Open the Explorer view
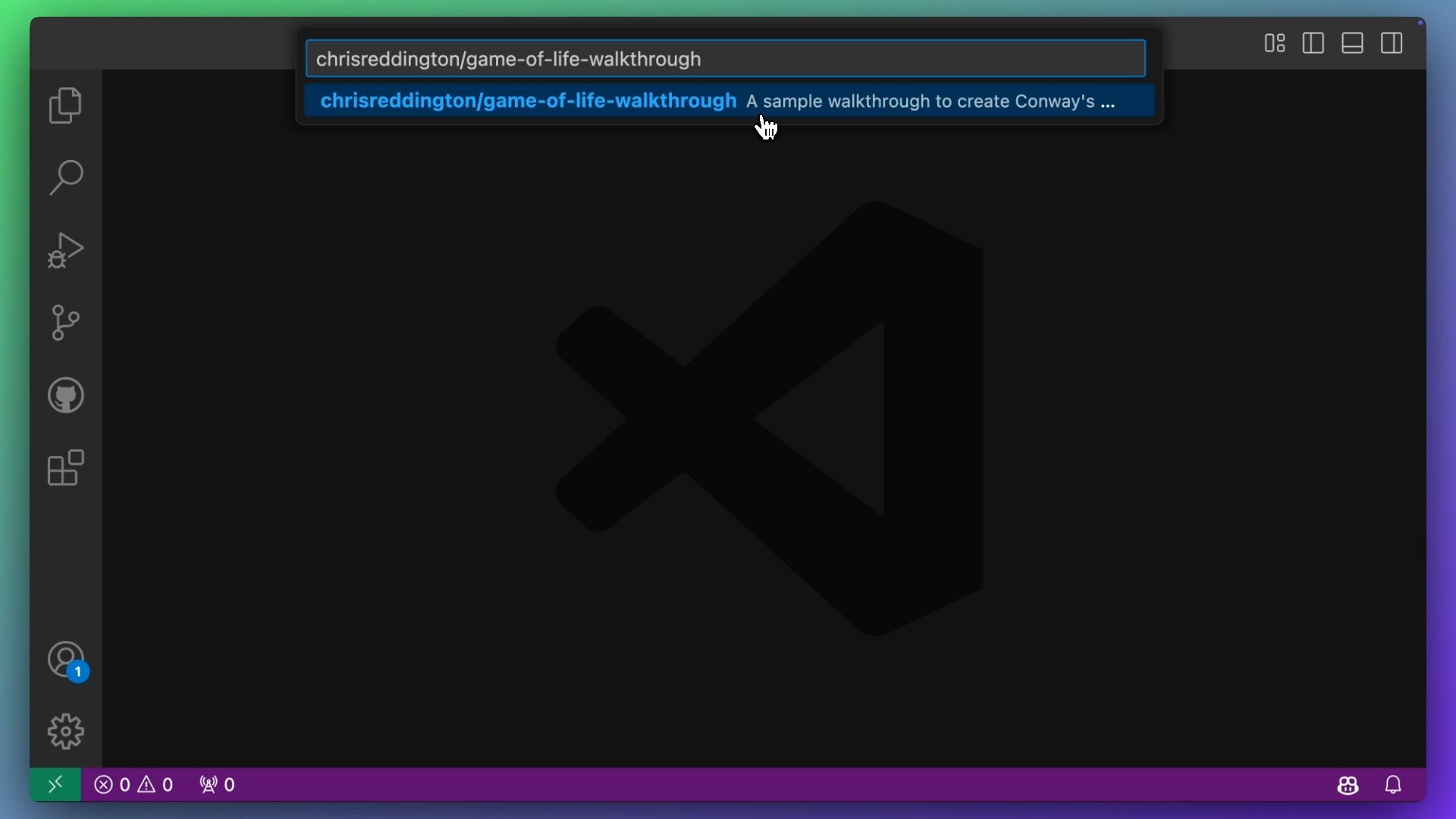 click(66, 105)
